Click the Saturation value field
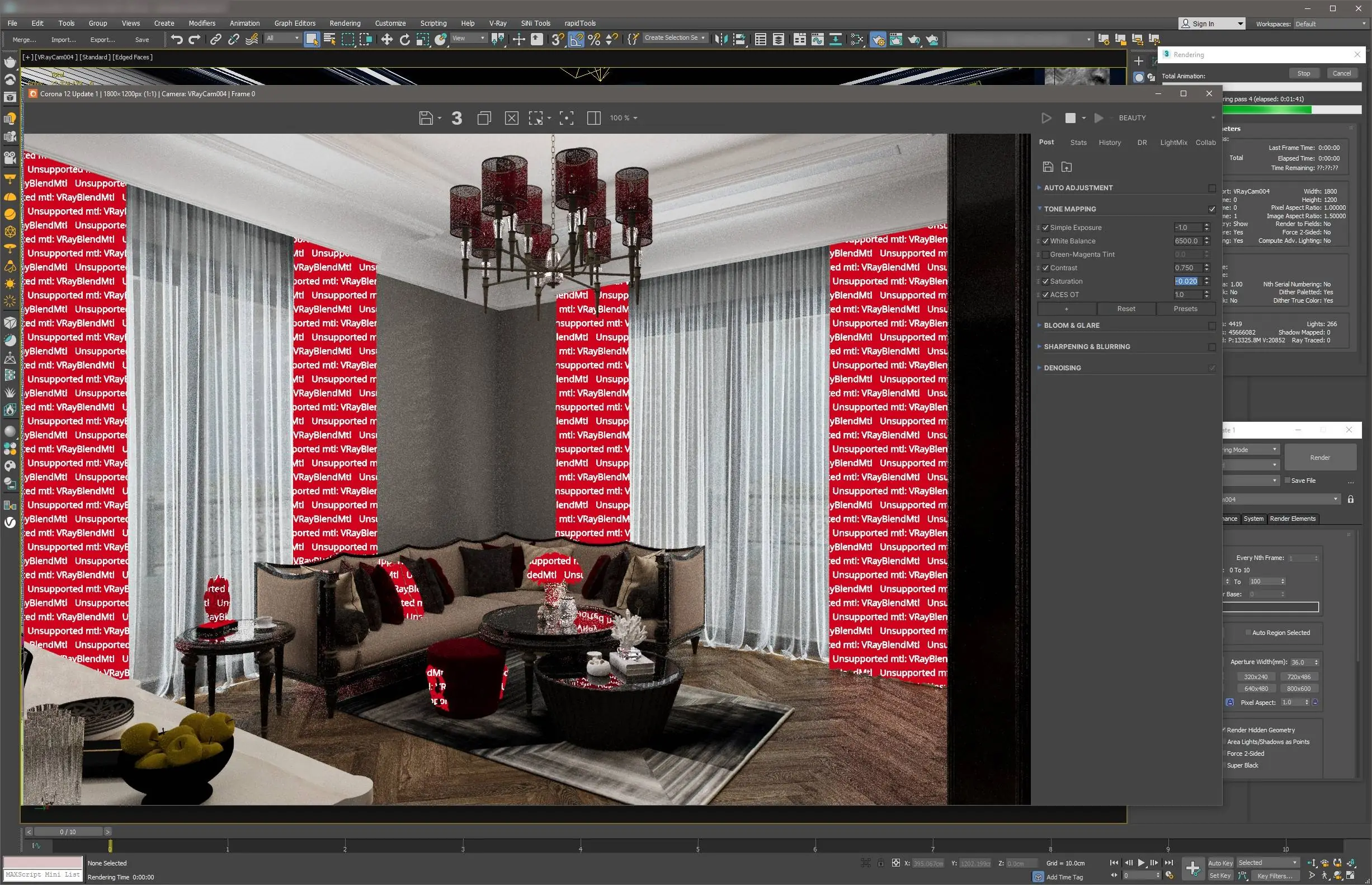 [1187, 281]
